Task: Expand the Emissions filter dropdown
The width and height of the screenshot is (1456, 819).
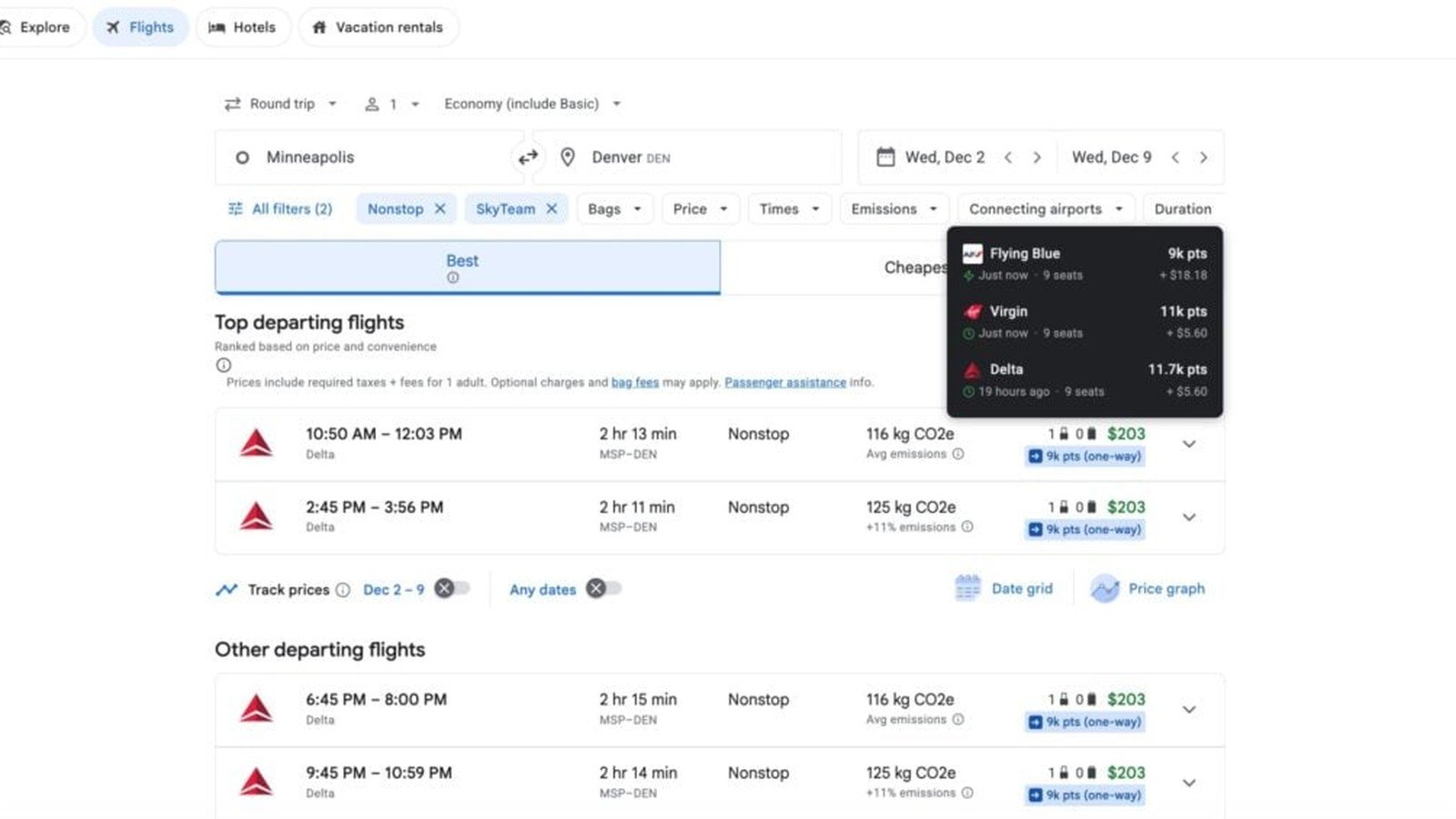Action: 894,208
